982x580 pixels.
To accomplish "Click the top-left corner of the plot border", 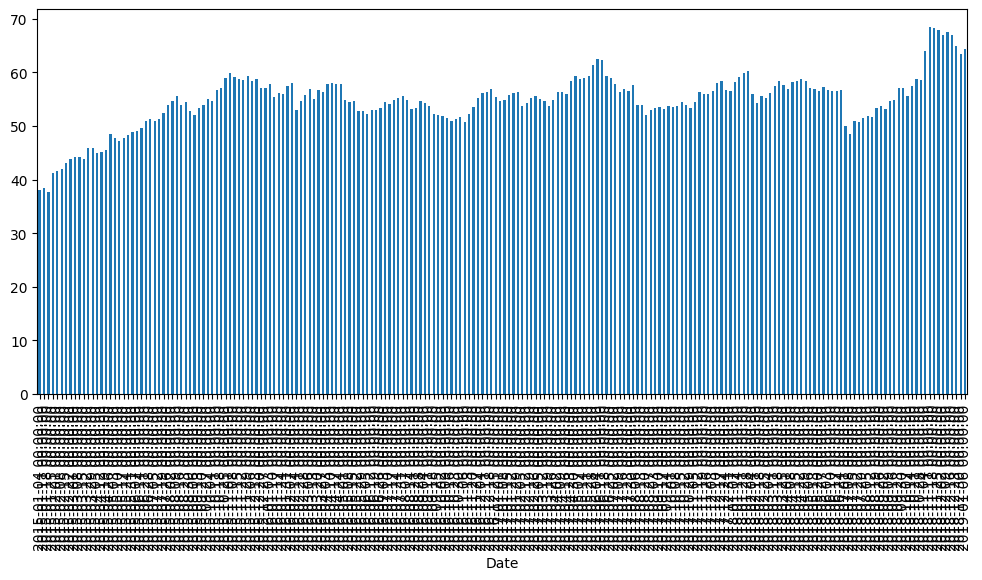I will (37, 9).
